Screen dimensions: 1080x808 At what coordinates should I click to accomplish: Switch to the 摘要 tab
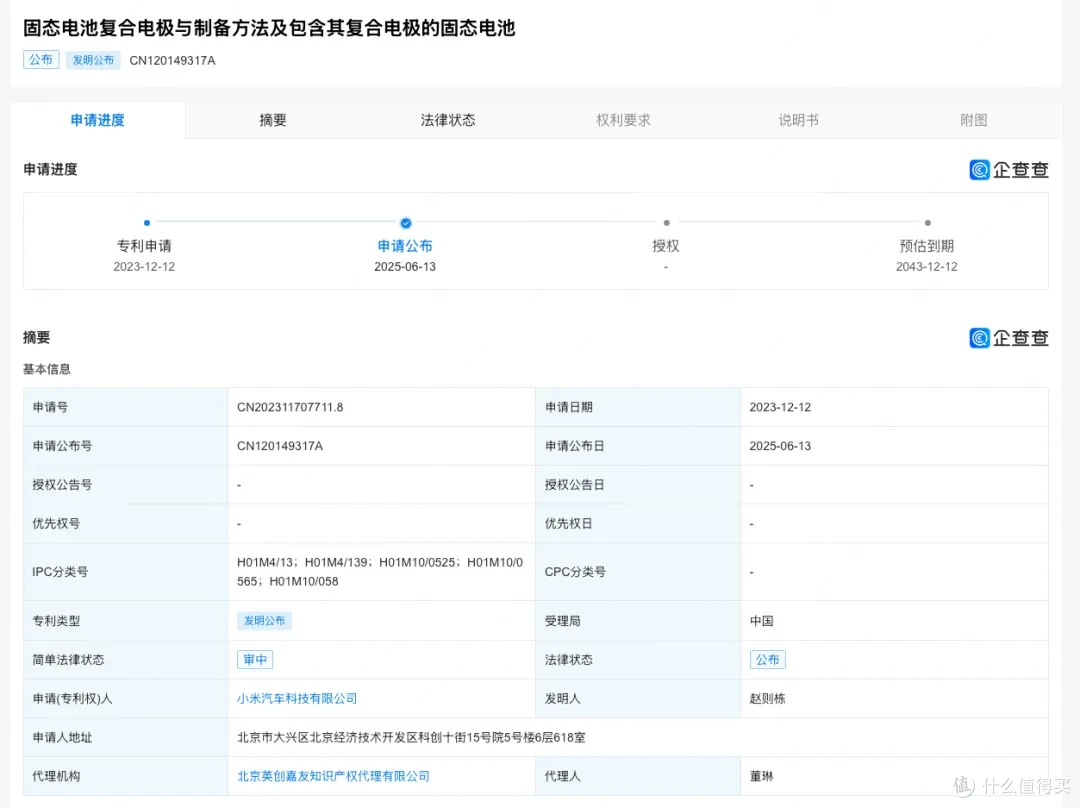point(273,120)
